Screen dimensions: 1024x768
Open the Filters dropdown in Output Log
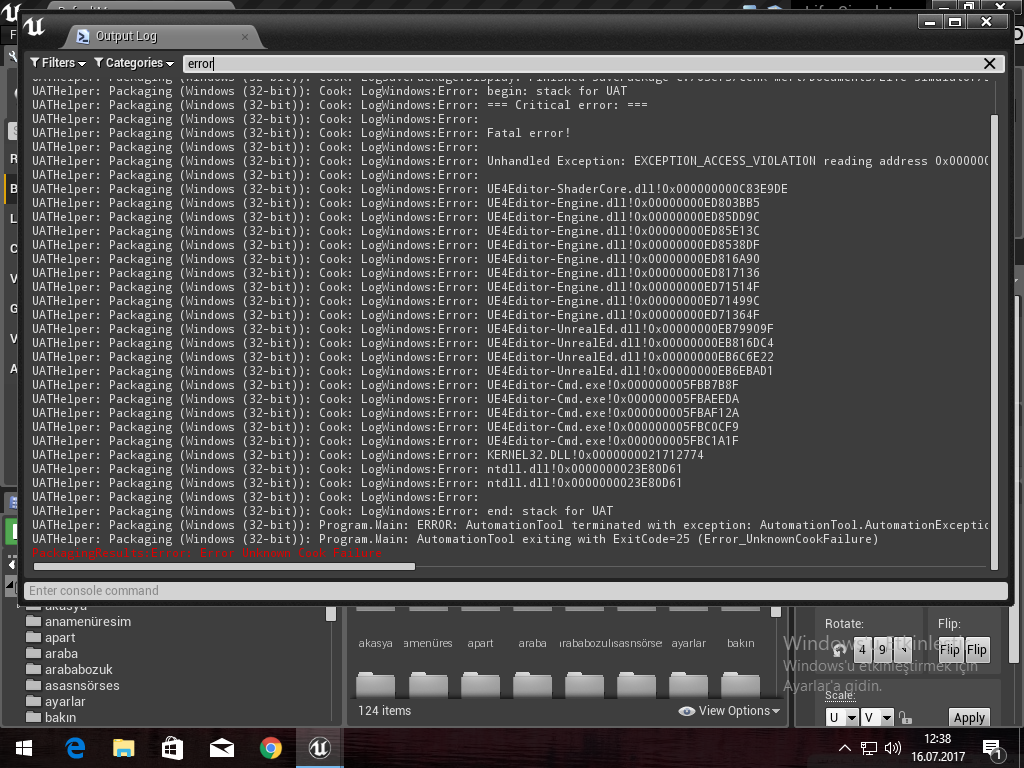tap(58, 63)
